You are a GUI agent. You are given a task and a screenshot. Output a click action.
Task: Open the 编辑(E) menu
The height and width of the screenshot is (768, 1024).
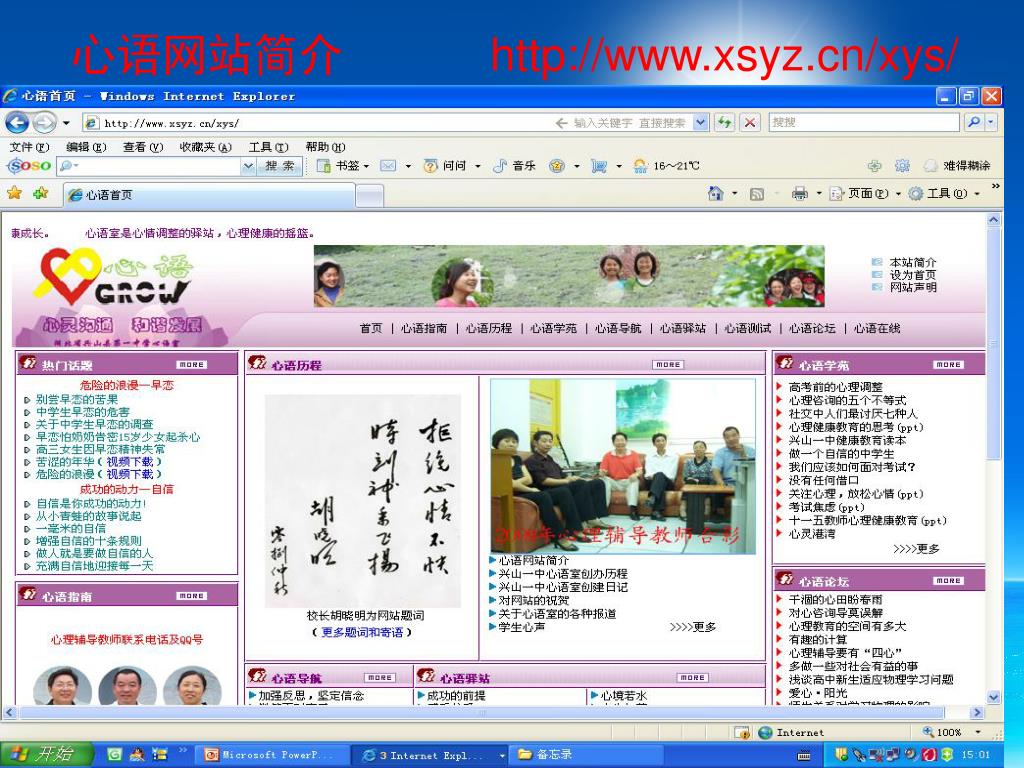click(86, 147)
